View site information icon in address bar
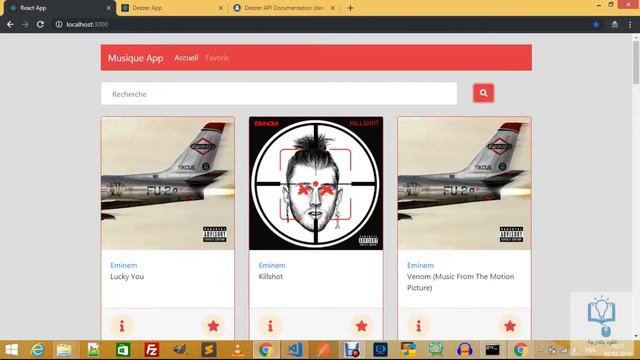Image resolution: width=640 pixels, height=360 pixels. [59, 24]
